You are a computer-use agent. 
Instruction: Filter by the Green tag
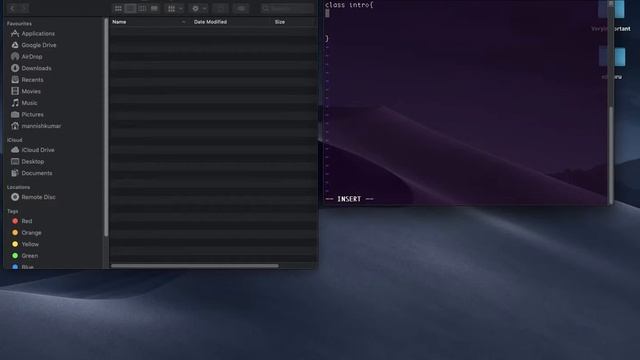coord(25,256)
